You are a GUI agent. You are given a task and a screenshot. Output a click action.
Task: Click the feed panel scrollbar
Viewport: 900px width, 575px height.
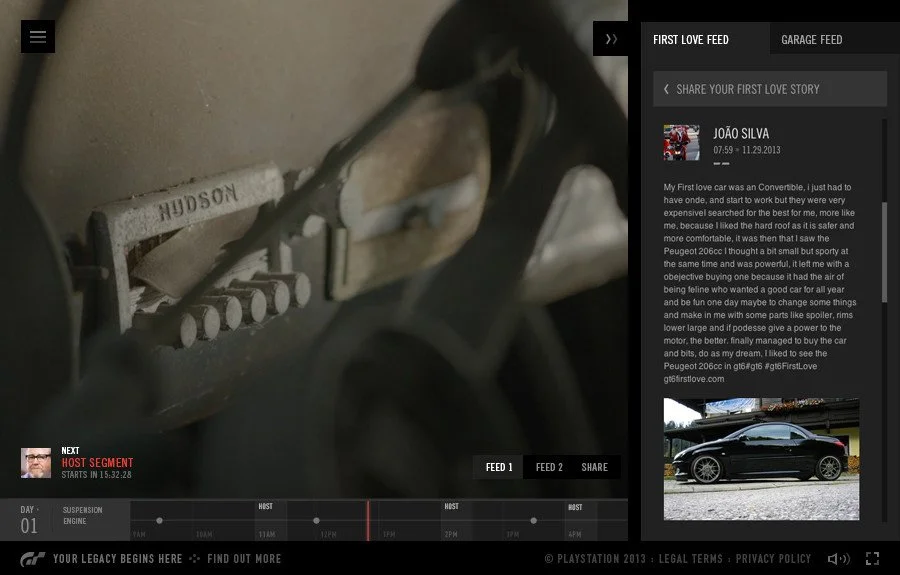(884, 251)
